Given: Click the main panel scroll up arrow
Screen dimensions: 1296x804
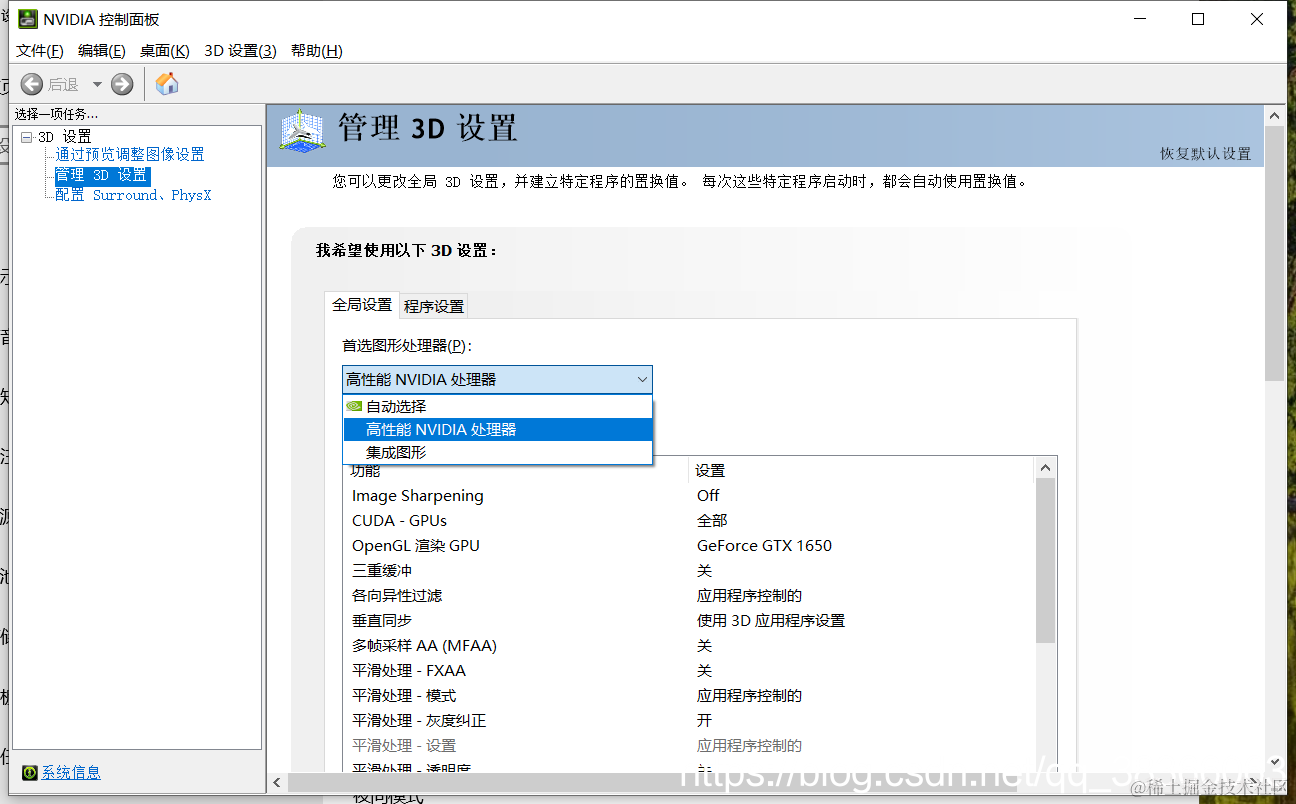Looking at the screenshot, I should click(x=1274, y=116).
